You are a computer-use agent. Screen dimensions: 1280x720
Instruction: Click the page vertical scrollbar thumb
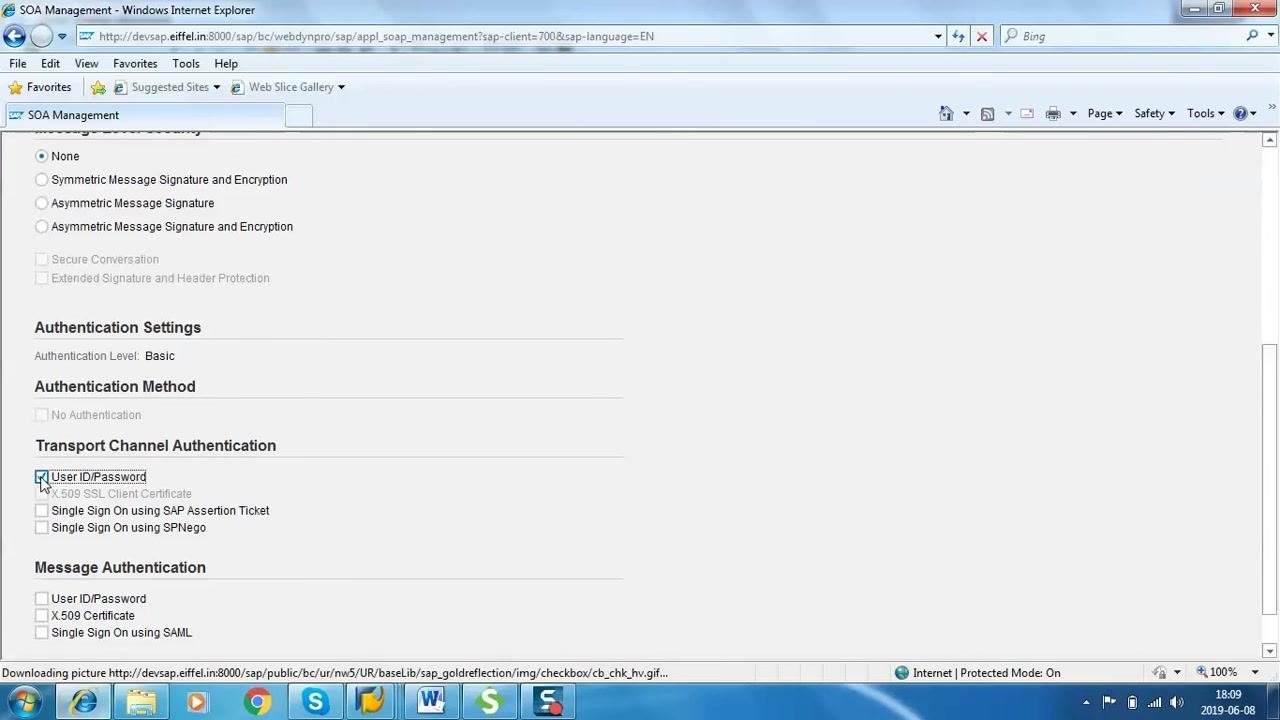(x=1270, y=480)
